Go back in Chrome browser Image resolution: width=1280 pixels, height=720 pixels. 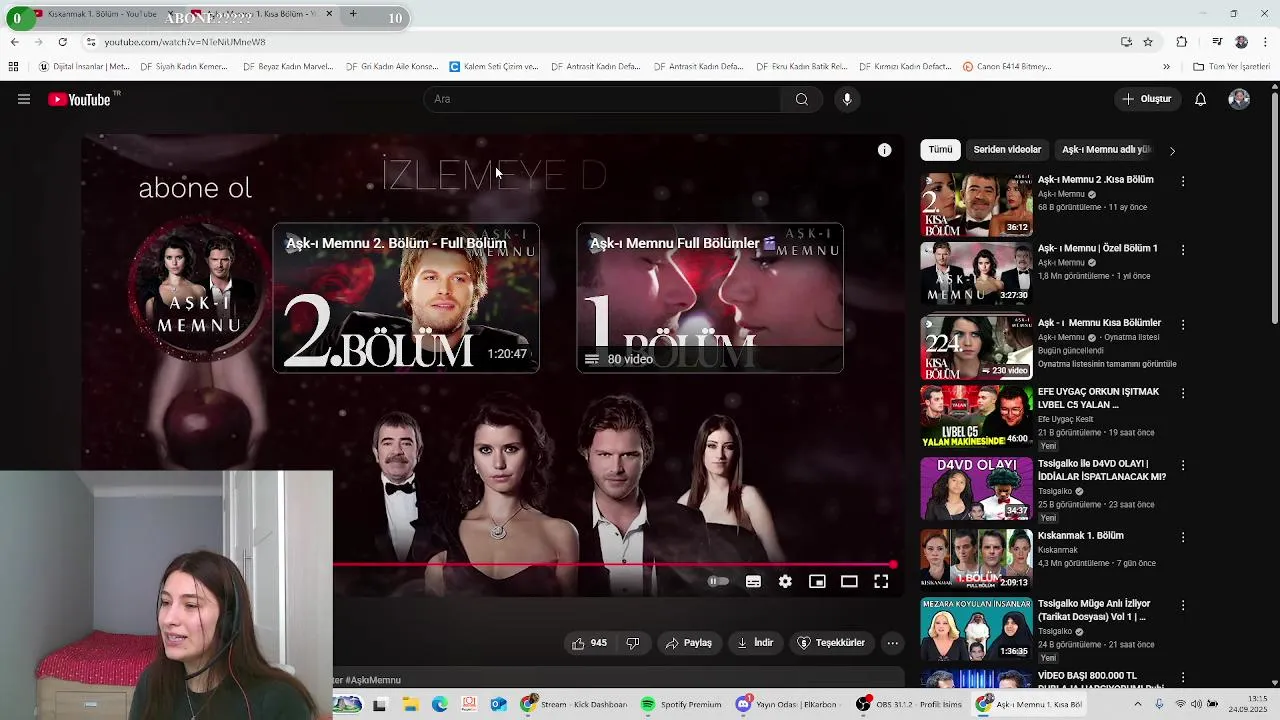pyautogui.click(x=14, y=42)
